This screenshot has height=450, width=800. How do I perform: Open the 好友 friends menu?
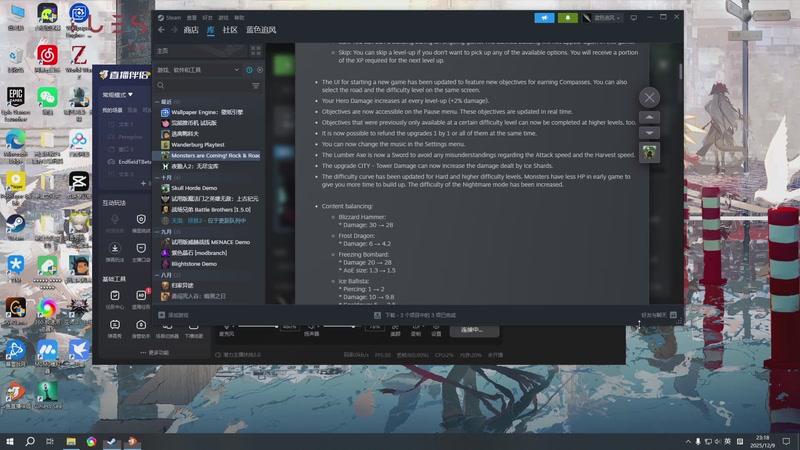207,18
